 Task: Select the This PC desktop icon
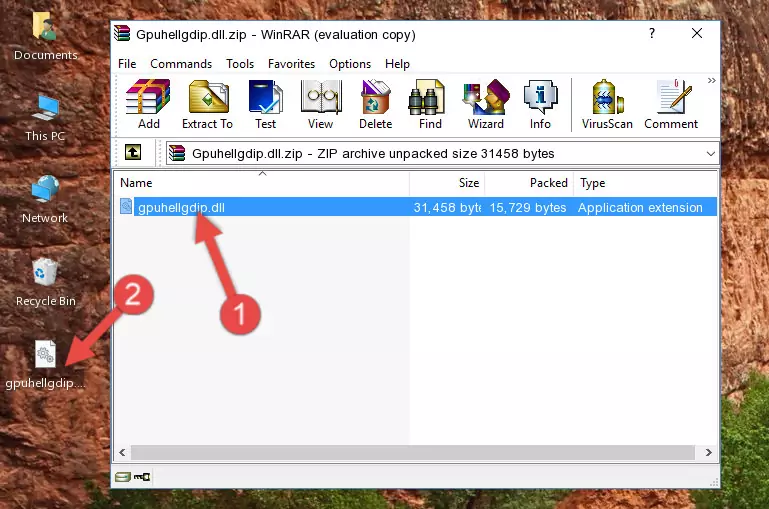coord(45,118)
